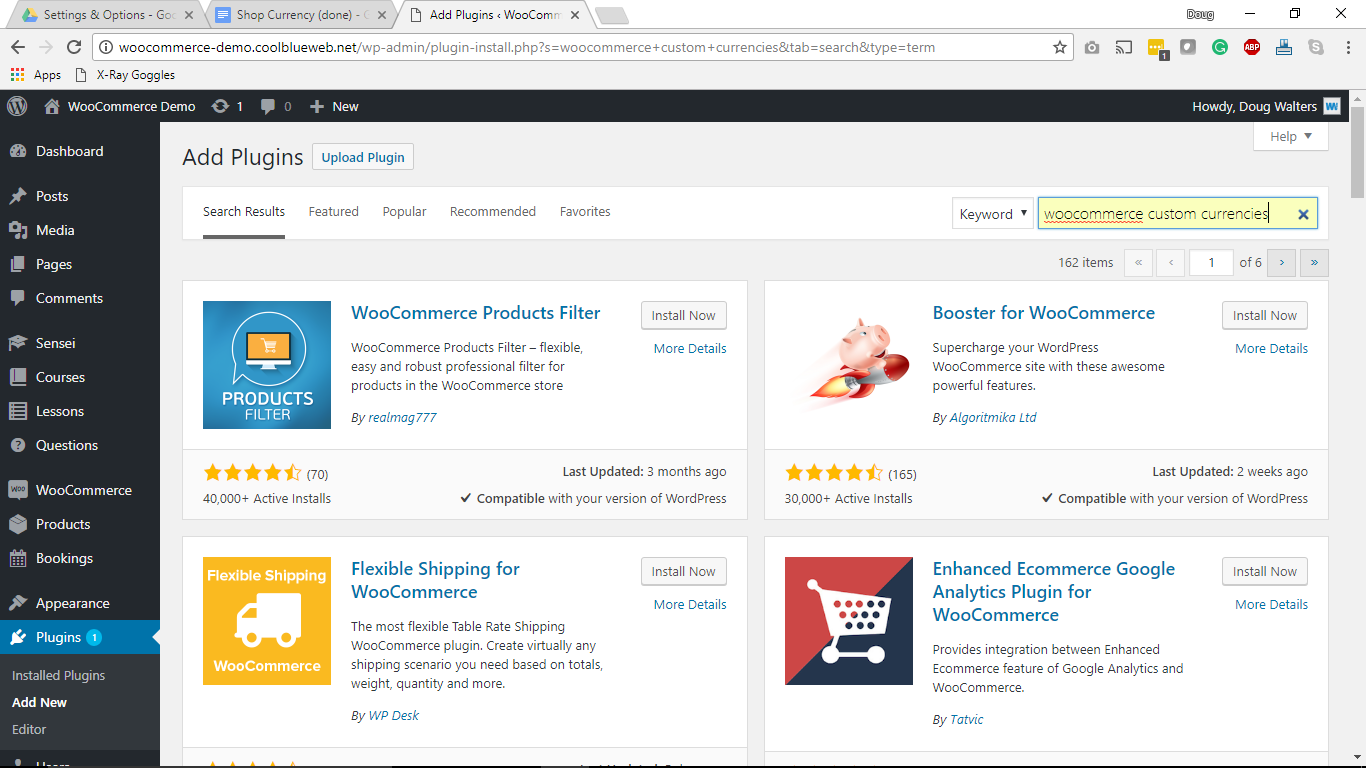Viewport: 1366px width, 768px height.
Task: Open the Keyword search type dropdown
Action: 993,213
